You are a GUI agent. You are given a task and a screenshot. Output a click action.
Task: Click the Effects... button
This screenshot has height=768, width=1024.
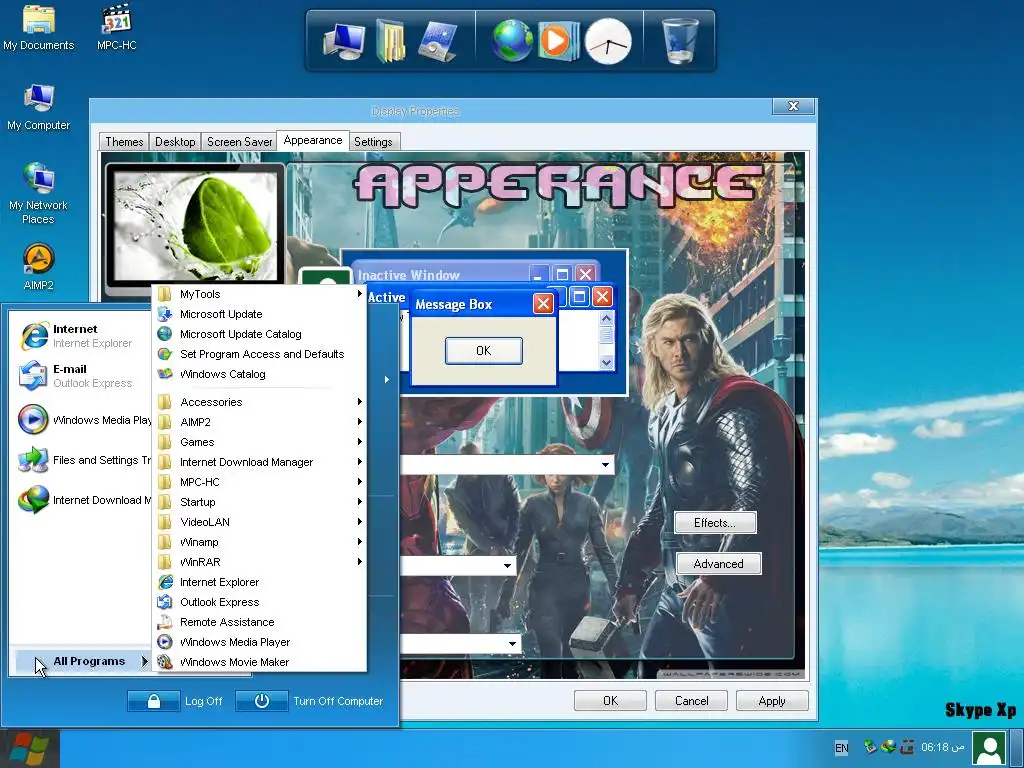click(715, 523)
